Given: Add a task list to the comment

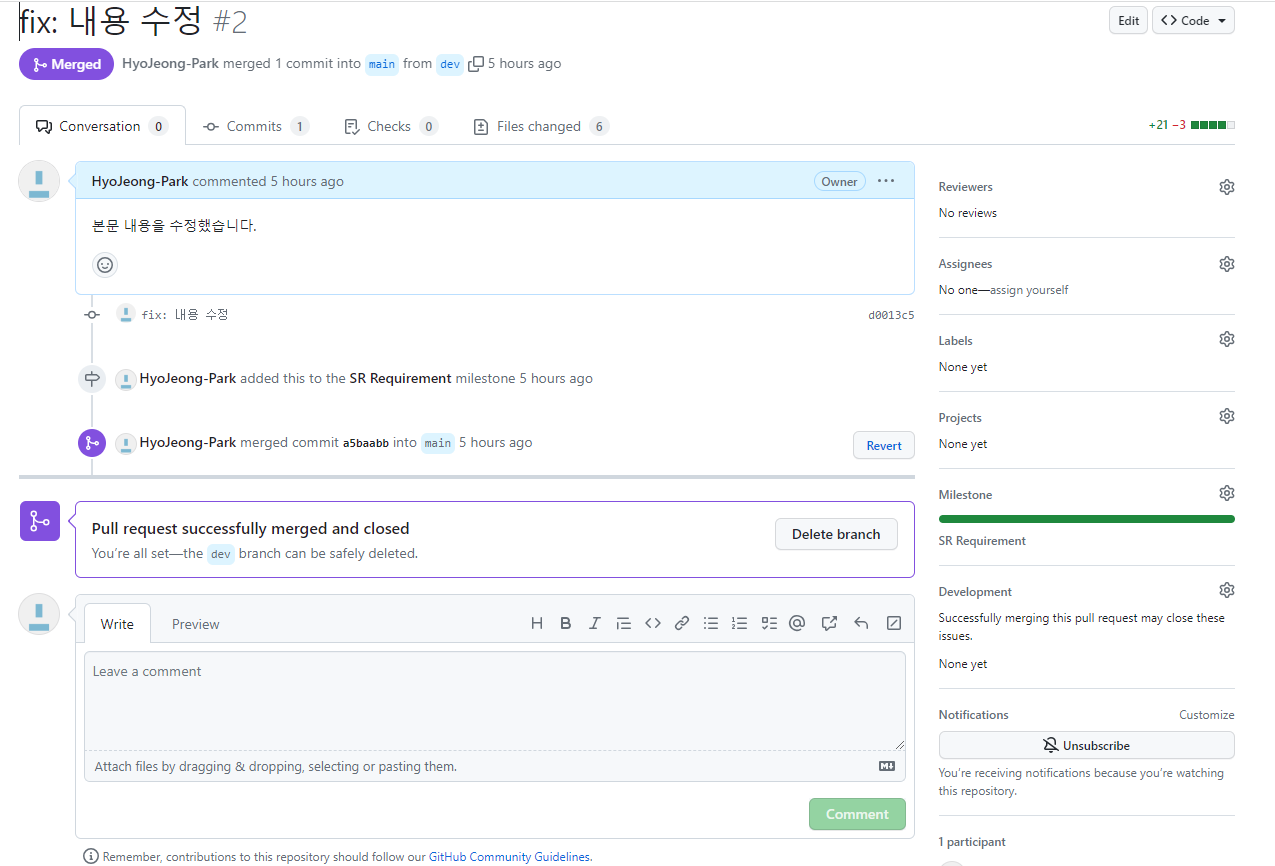Looking at the screenshot, I should click(x=769, y=622).
